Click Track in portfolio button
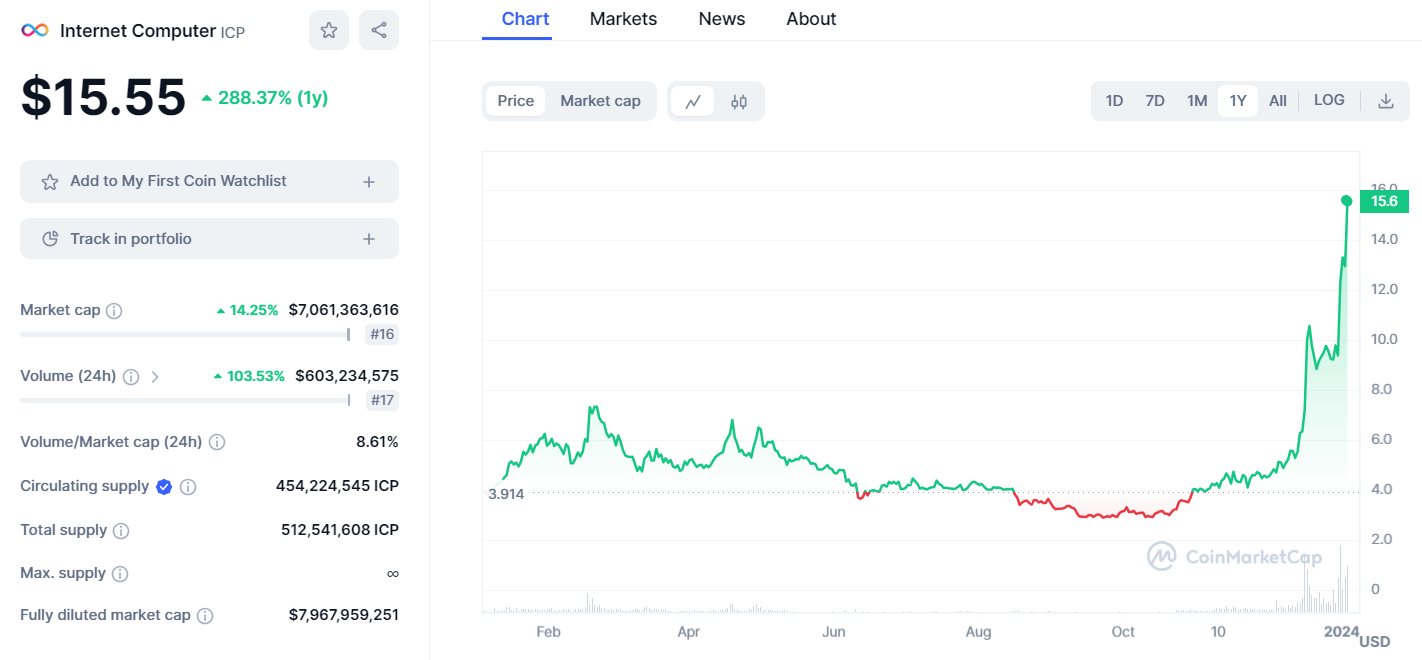Viewport: 1422px width, 660px height. tap(209, 239)
